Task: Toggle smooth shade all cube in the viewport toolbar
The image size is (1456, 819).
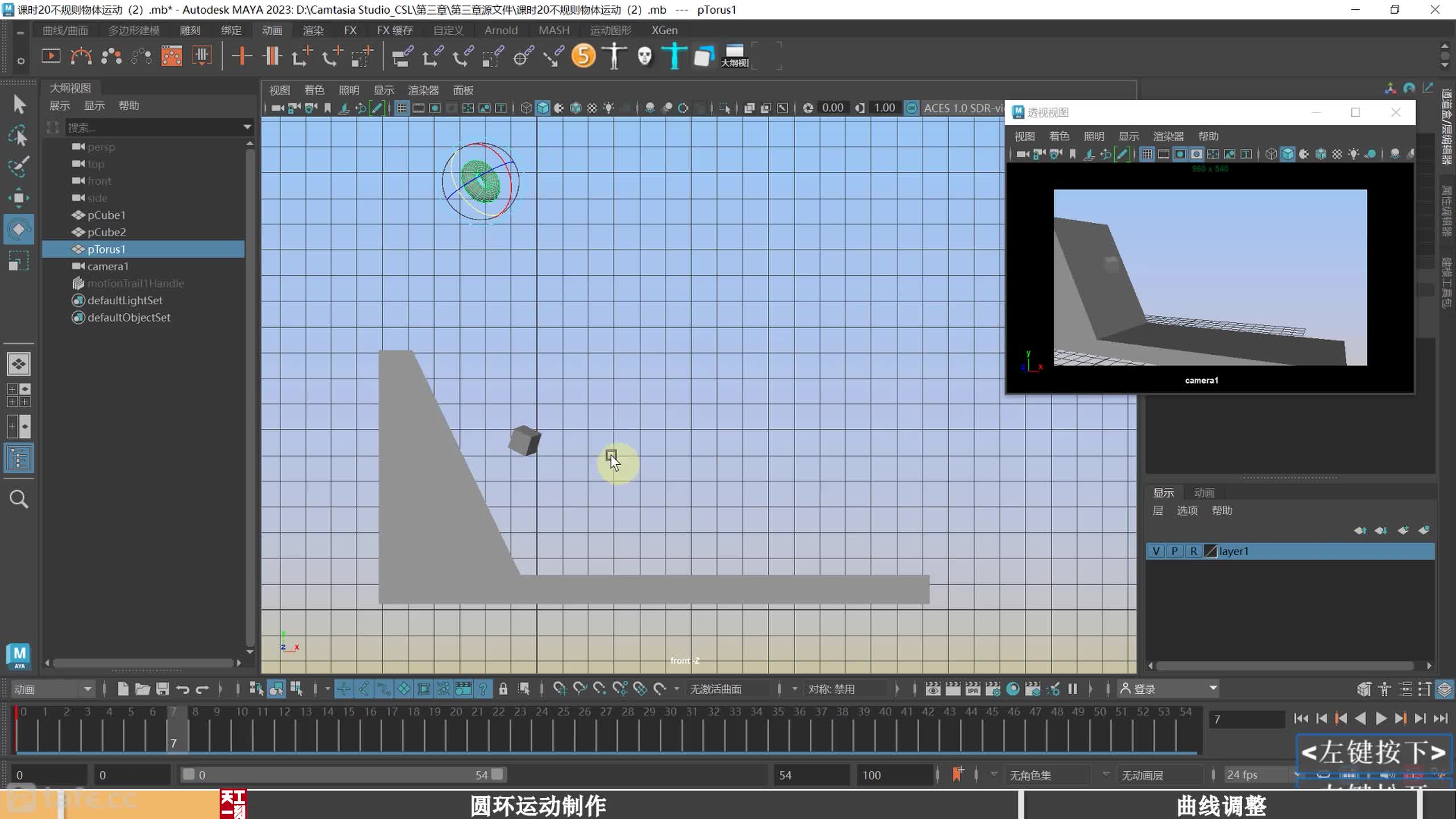Action: tap(543, 108)
